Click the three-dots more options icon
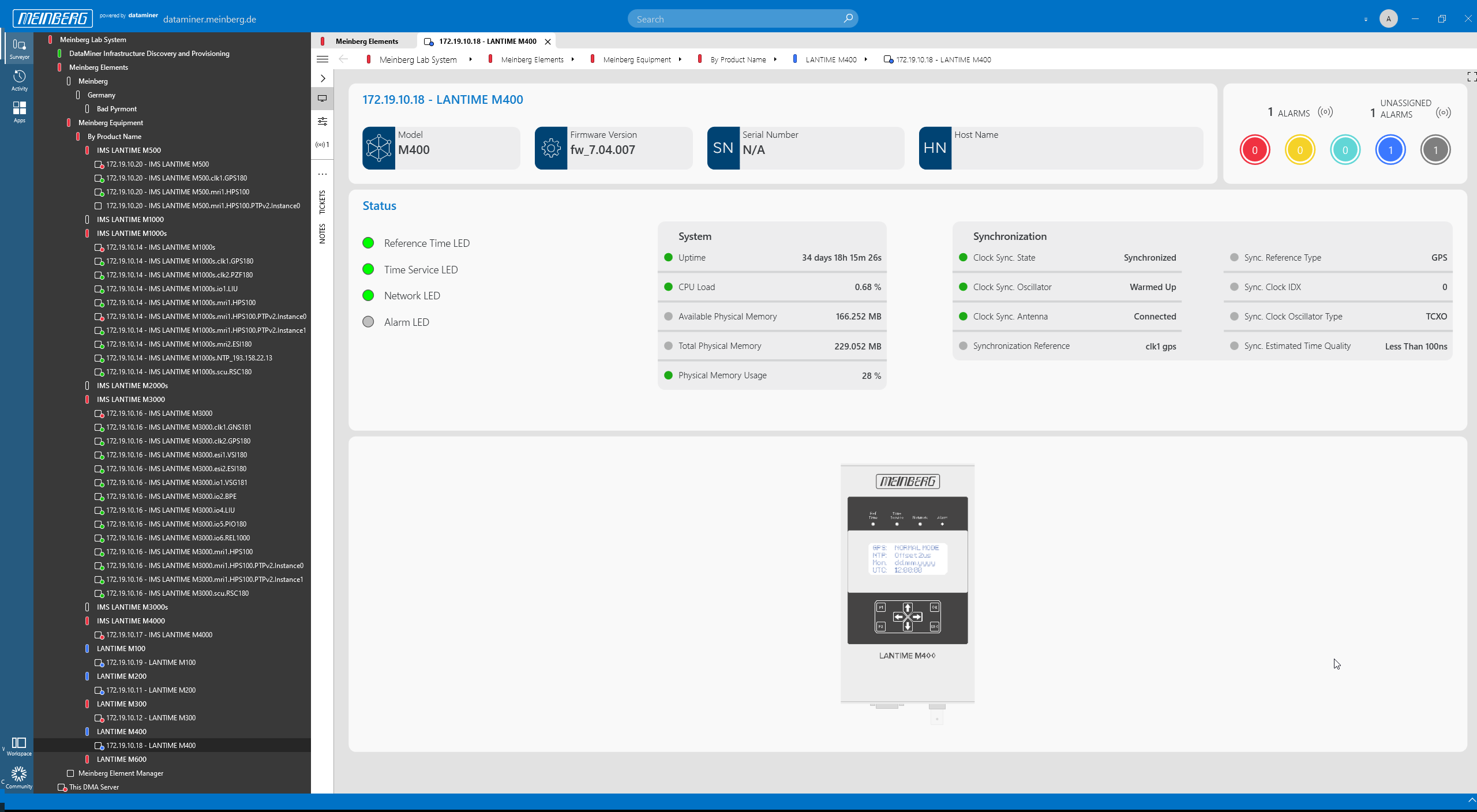 (x=323, y=174)
